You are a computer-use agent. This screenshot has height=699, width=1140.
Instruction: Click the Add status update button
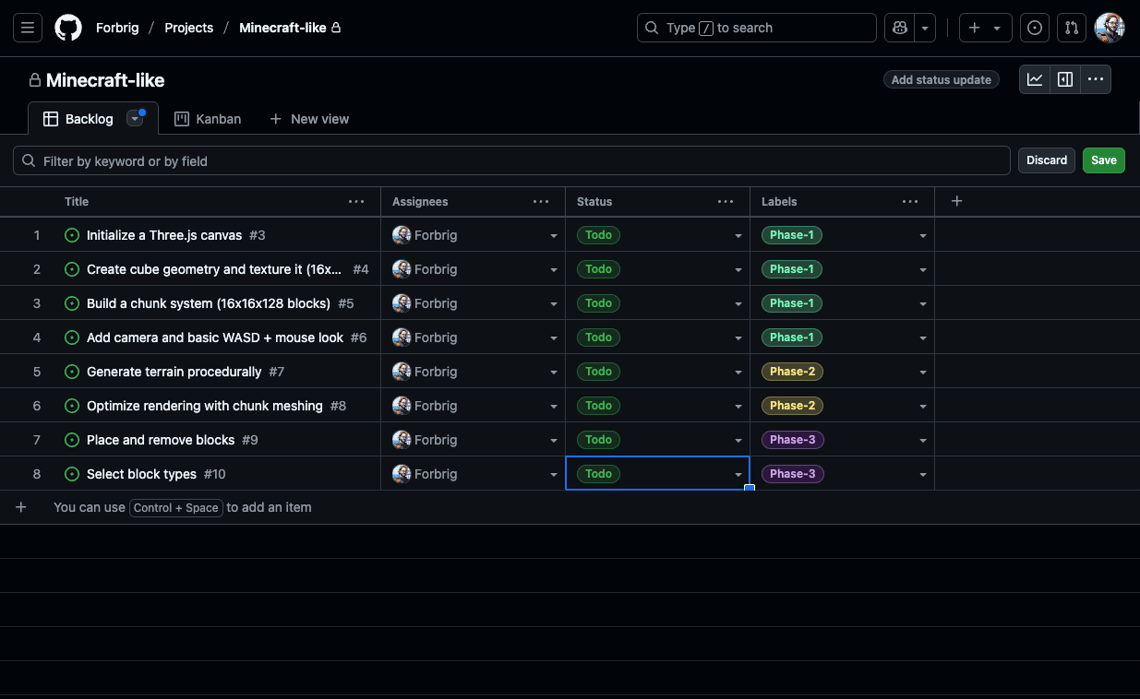coord(940,79)
